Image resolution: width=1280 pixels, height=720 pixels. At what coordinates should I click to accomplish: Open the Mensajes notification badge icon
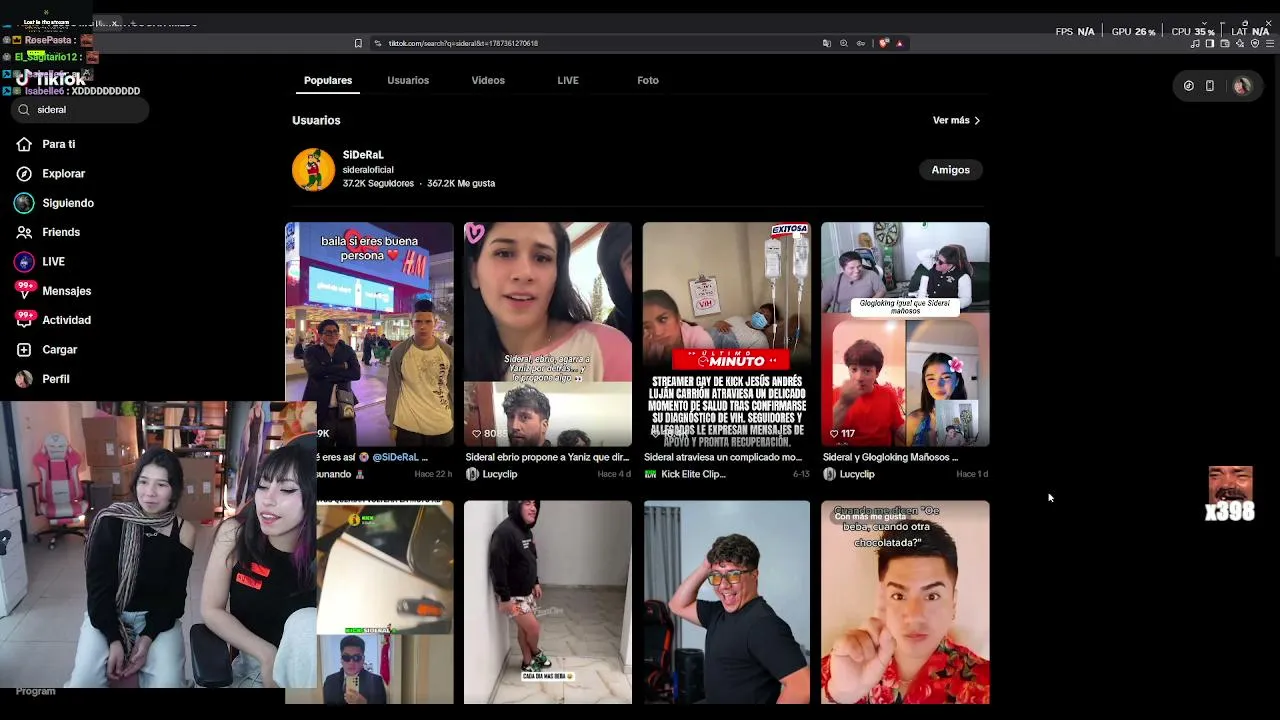(24, 290)
